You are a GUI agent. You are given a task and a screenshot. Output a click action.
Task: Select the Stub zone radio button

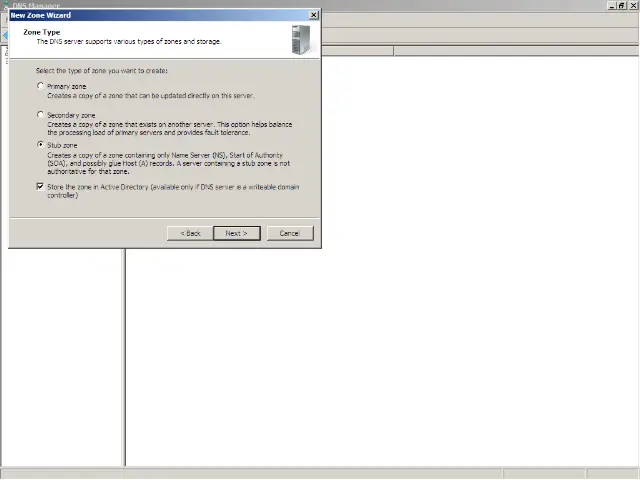[40, 144]
